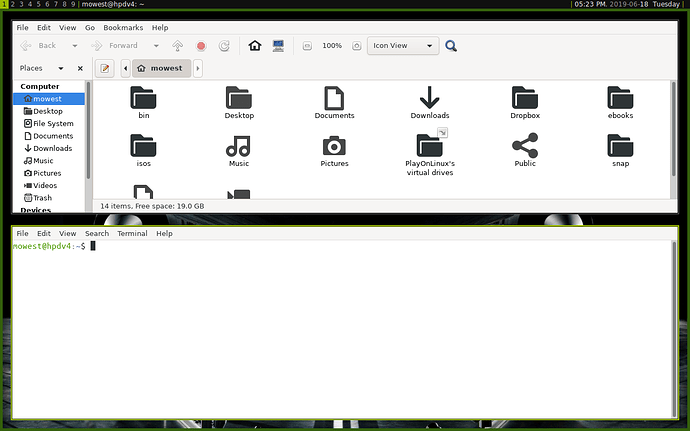Click the Places sidebar scrollbar

(88, 130)
